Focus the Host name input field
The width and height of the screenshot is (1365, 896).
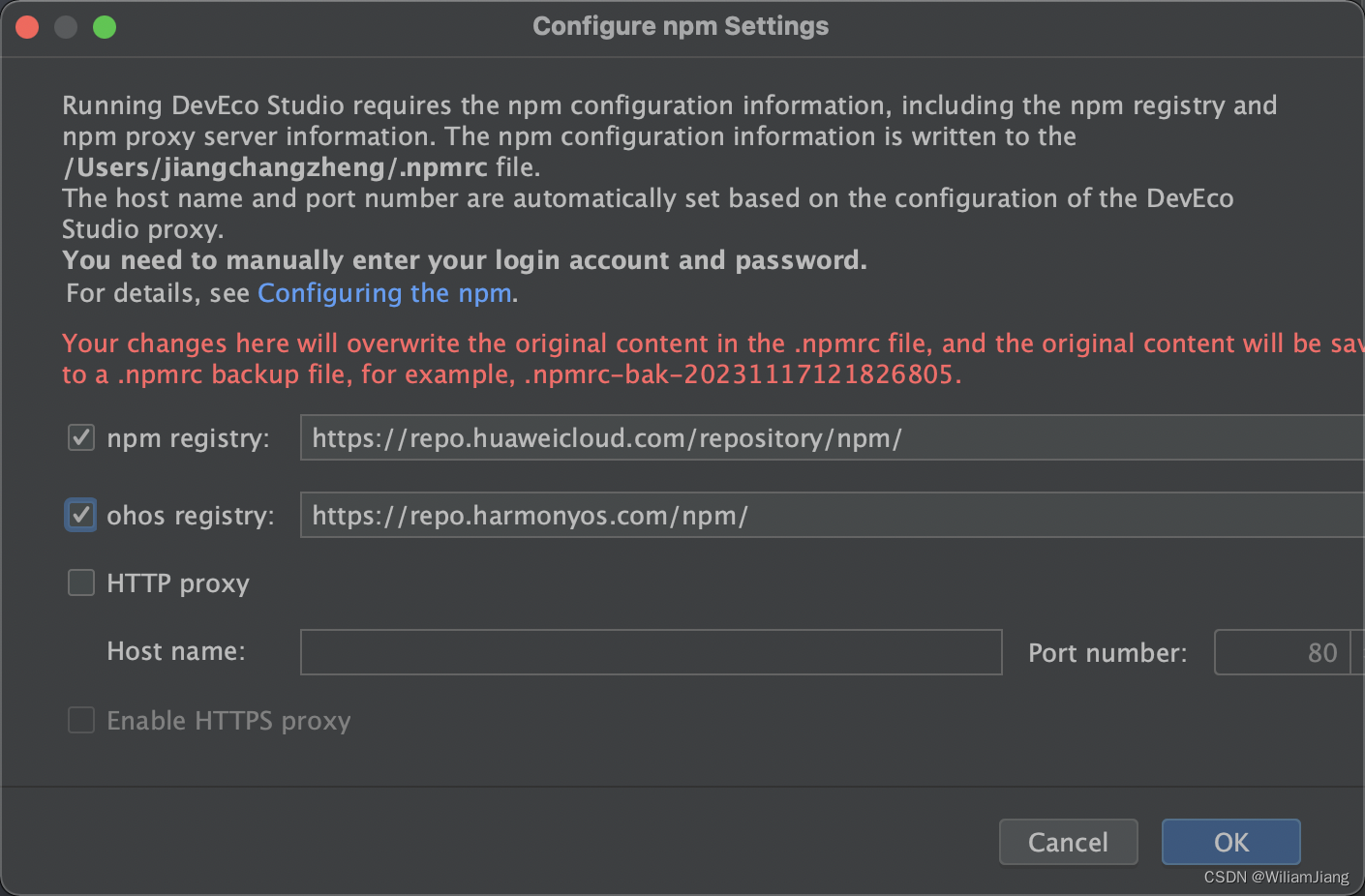coord(652,652)
